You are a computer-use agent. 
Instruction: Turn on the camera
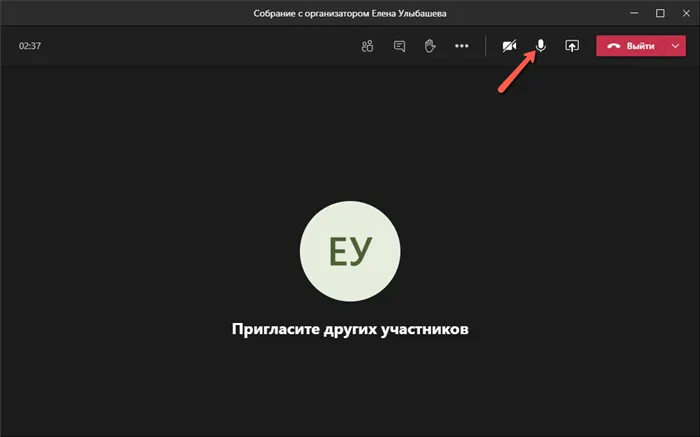click(509, 46)
